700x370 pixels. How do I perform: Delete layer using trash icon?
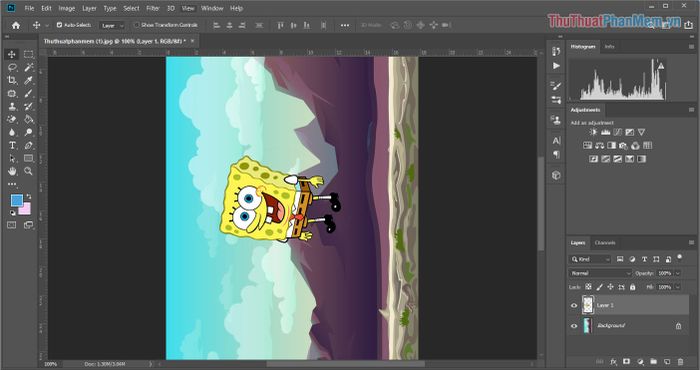coord(680,362)
